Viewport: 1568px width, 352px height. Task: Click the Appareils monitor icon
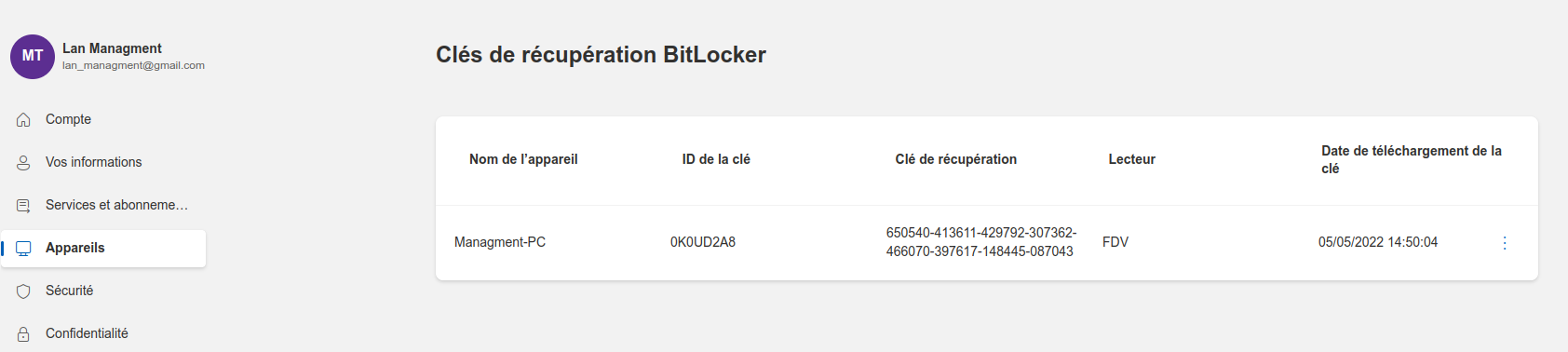click(23, 248)
